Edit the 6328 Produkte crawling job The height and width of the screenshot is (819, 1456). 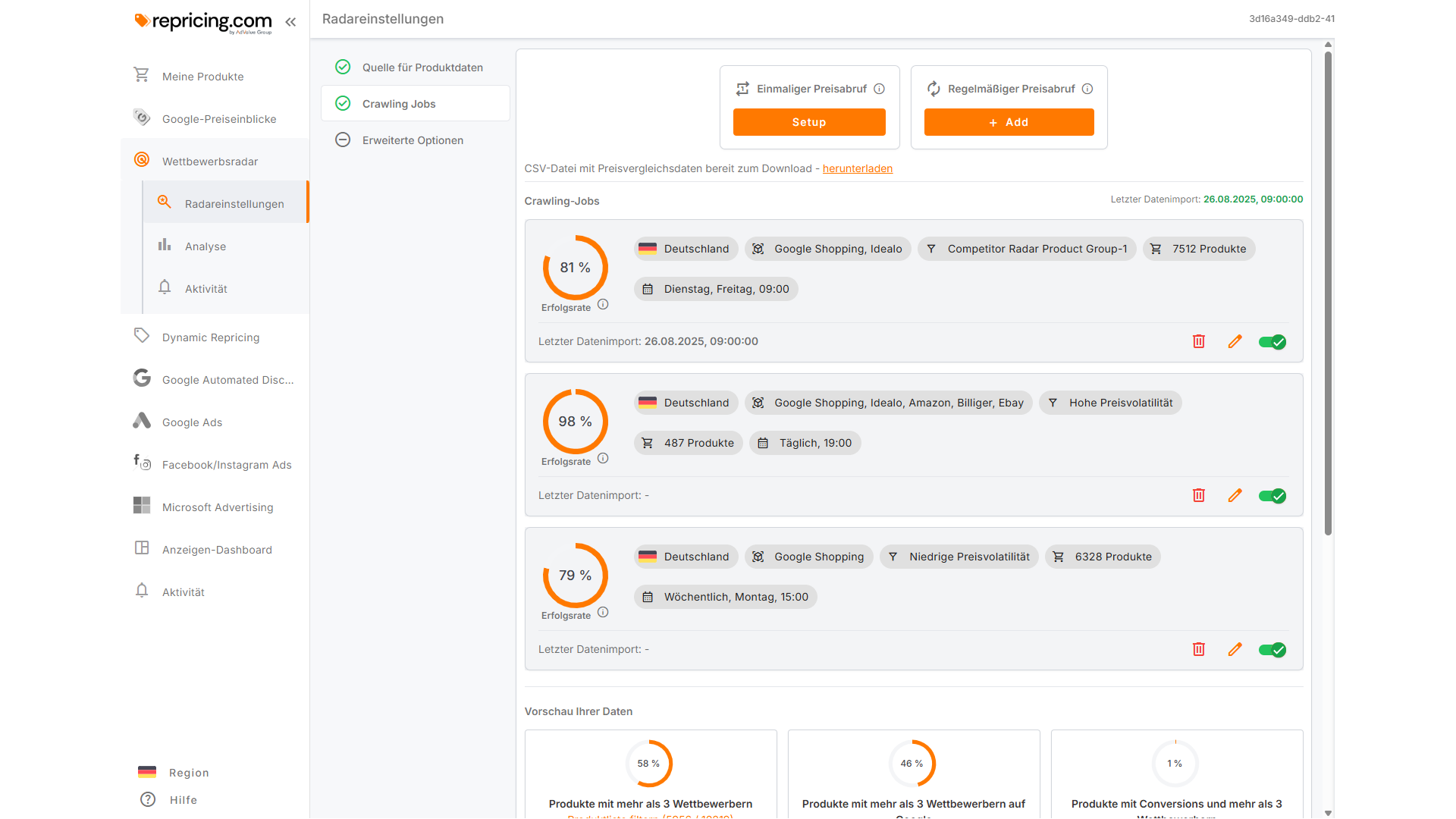(1235, 649)
